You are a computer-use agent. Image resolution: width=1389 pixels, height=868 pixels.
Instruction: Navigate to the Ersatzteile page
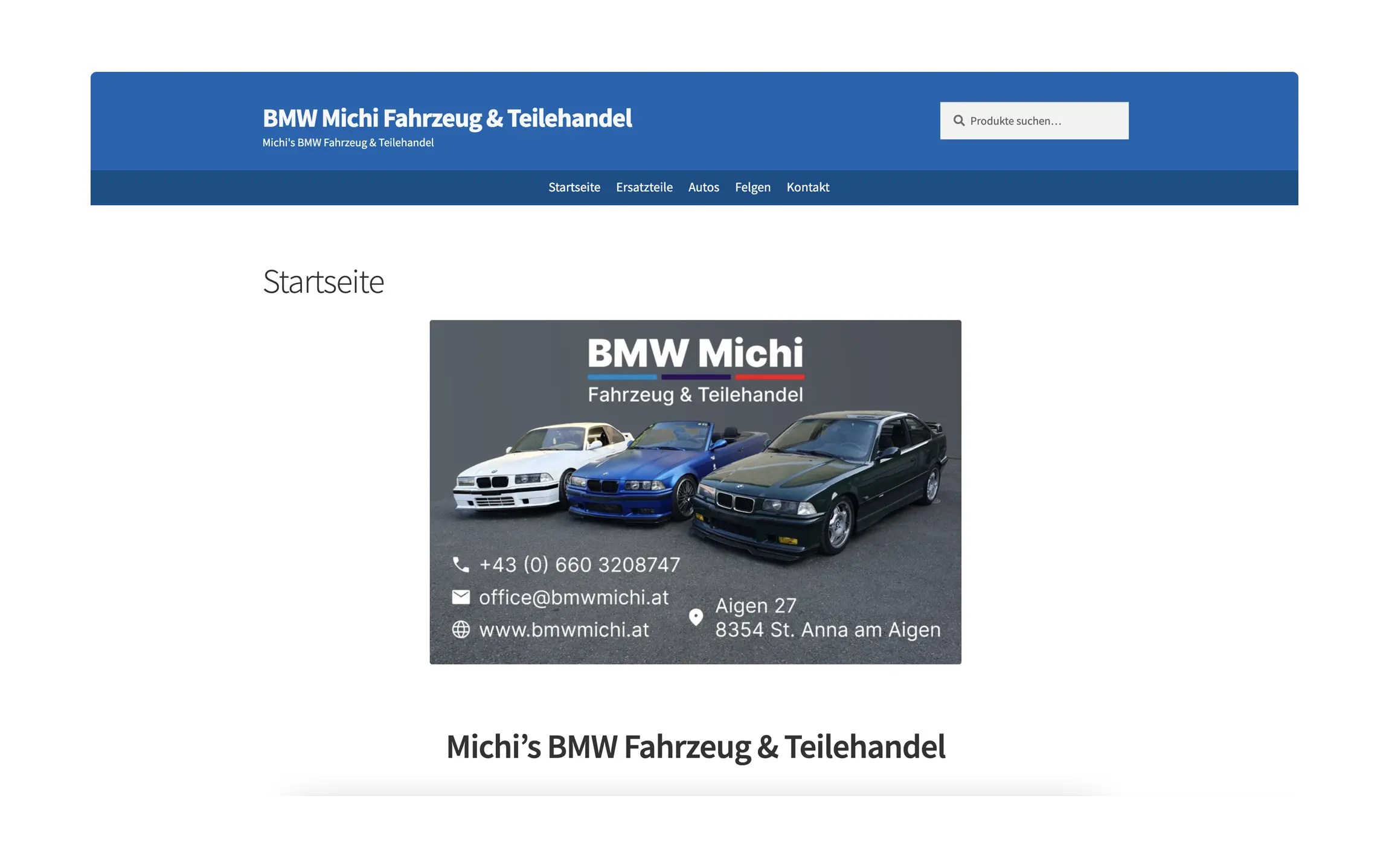pyautogui.click(x=644, y=187)
